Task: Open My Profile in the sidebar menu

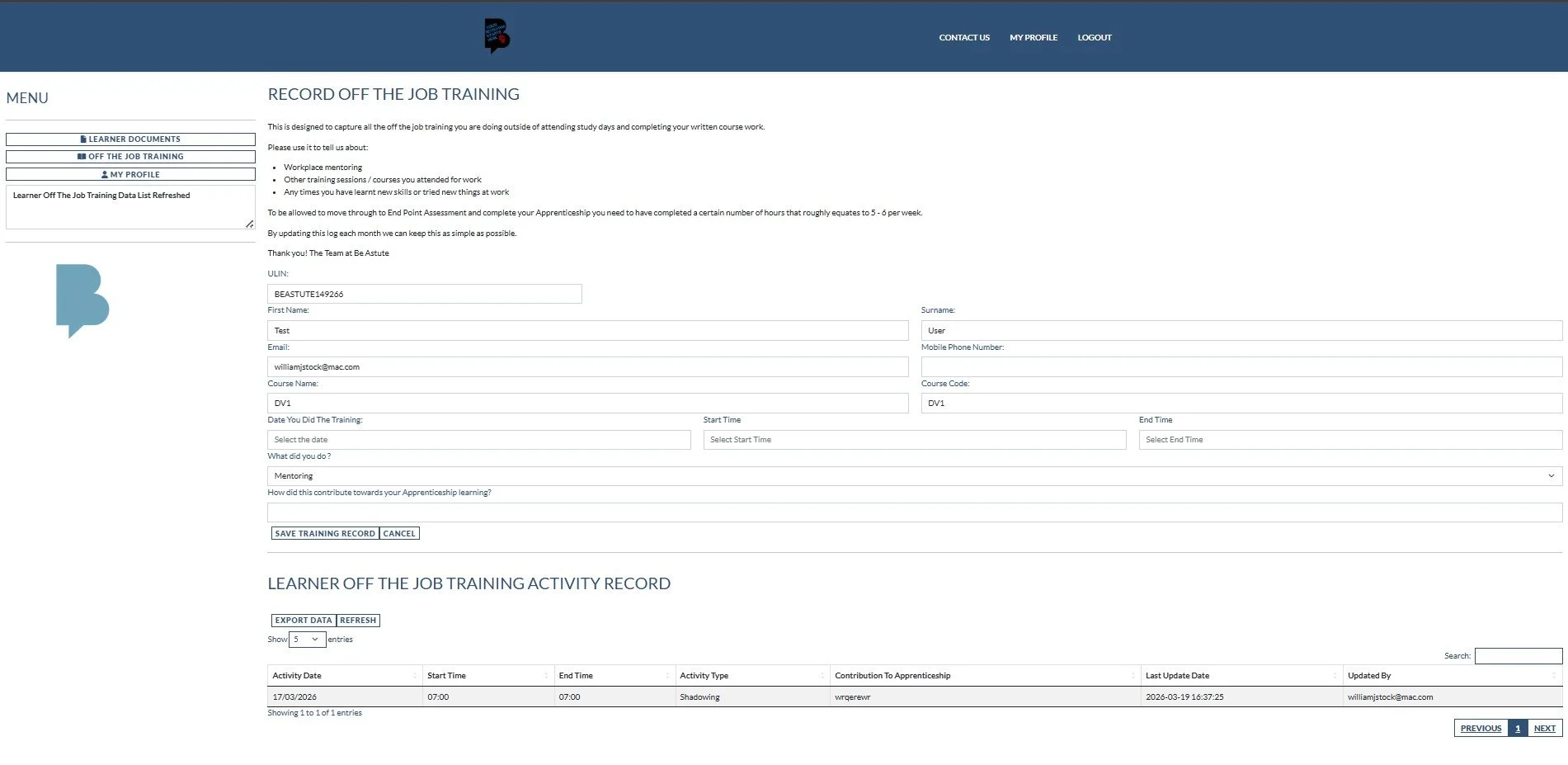Action: click(x=130, y=175)
